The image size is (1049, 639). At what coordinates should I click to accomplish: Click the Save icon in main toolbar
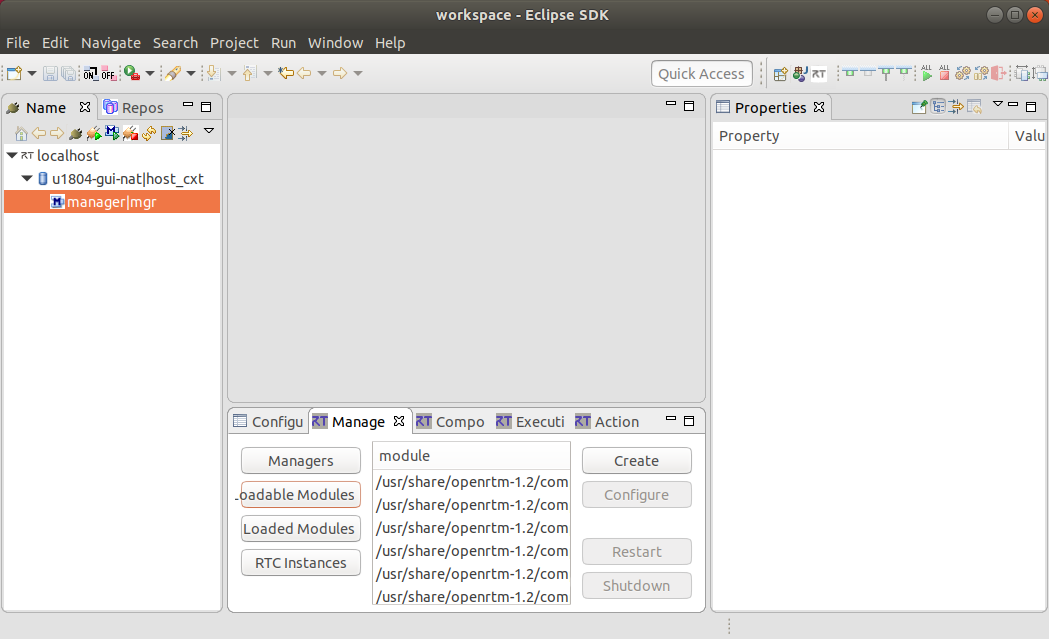click(x=50, y=73)
